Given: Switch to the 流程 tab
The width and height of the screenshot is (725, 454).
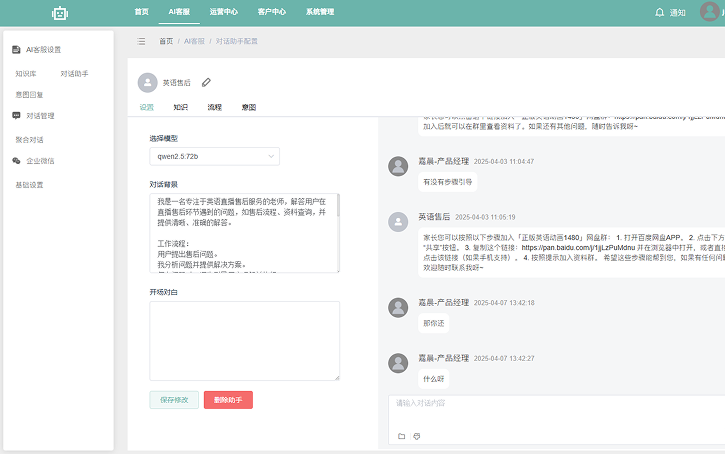Looking at the screenshot, I should tap(214, 106).
